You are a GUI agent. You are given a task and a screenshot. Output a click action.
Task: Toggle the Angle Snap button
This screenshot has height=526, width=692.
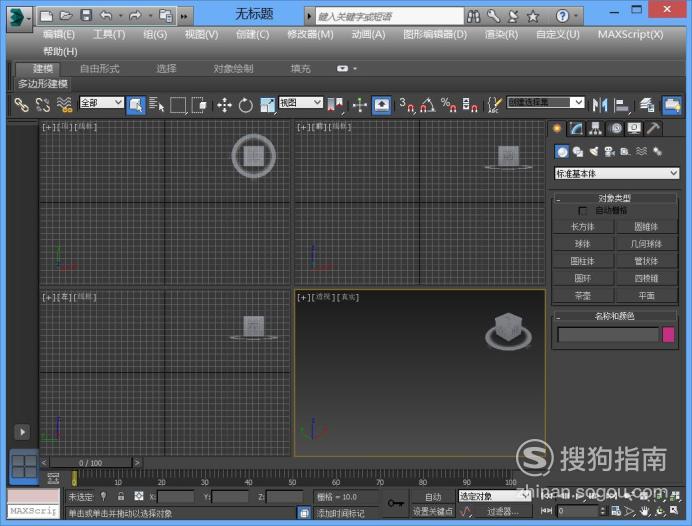(x=427, y=105)
